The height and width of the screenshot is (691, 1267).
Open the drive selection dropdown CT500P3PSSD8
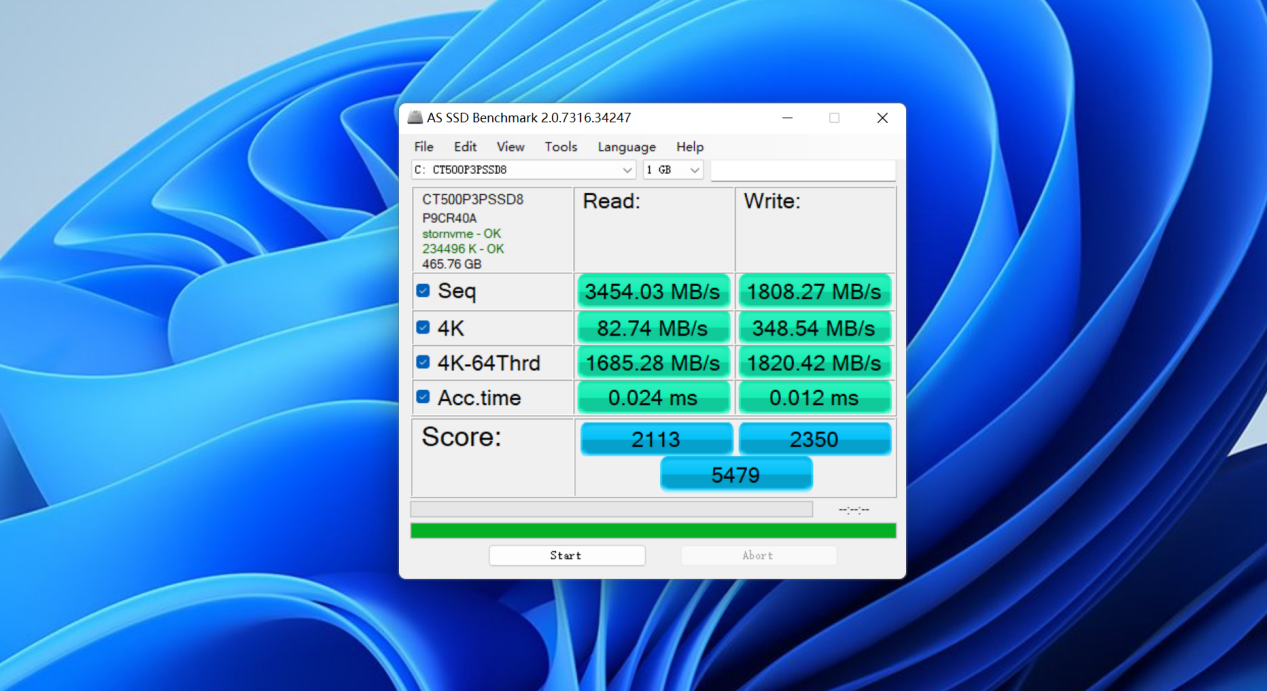524,170
